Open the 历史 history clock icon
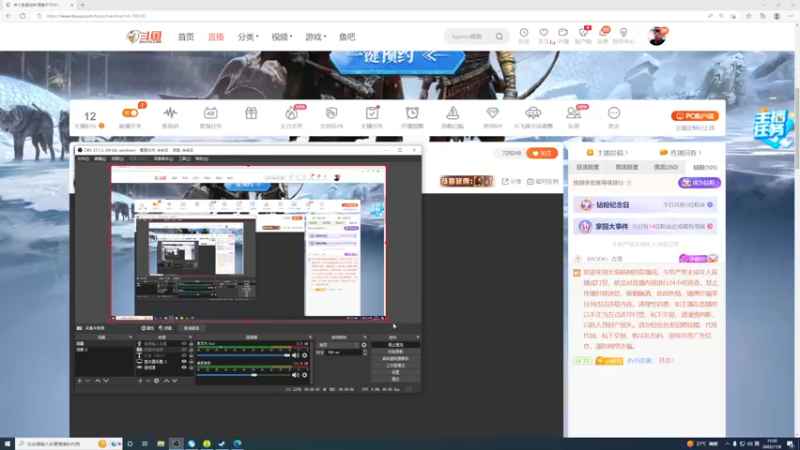This screenshot has width=800, height=450. point(524,33)
